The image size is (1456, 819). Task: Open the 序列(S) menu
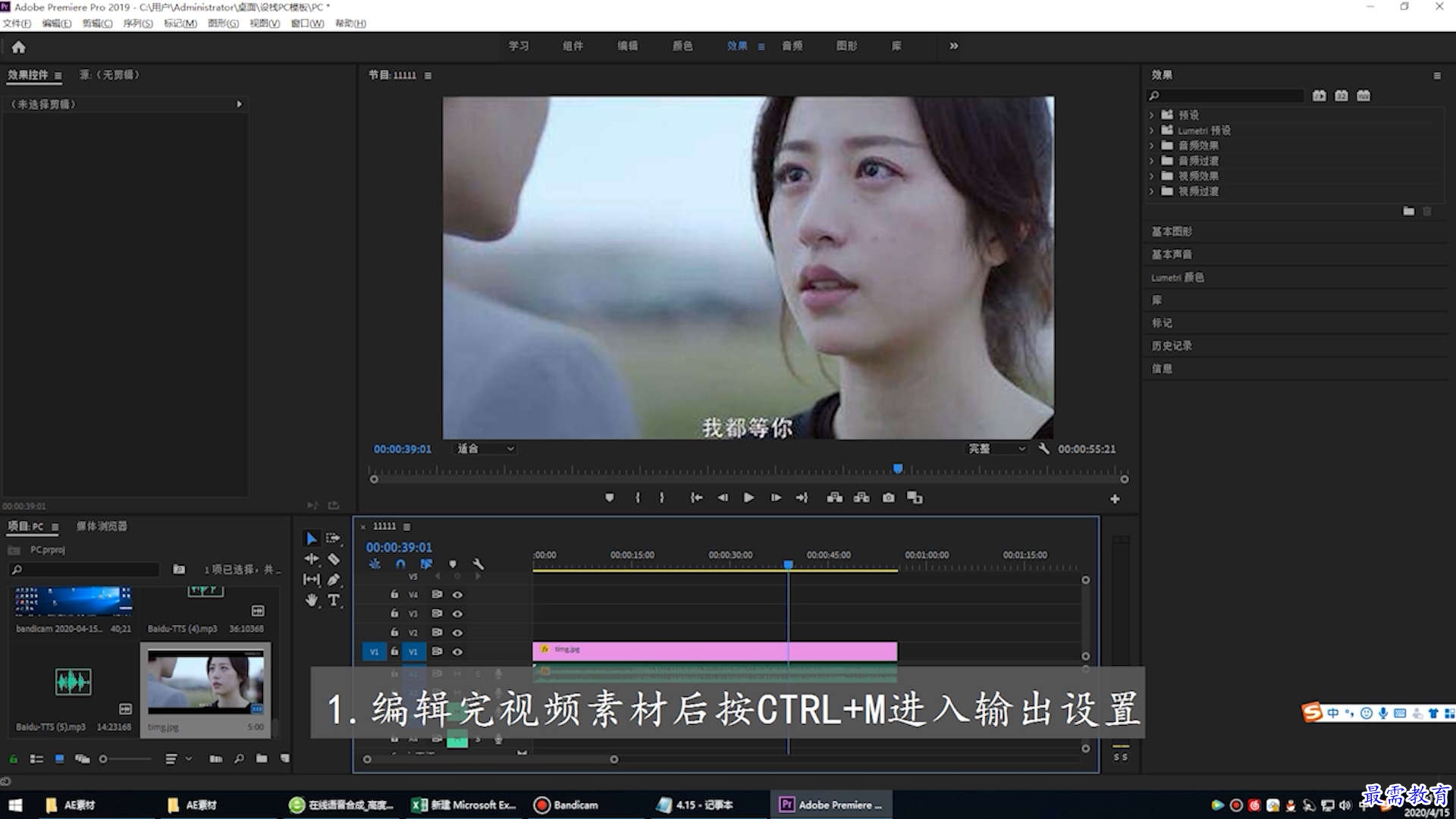138,24
